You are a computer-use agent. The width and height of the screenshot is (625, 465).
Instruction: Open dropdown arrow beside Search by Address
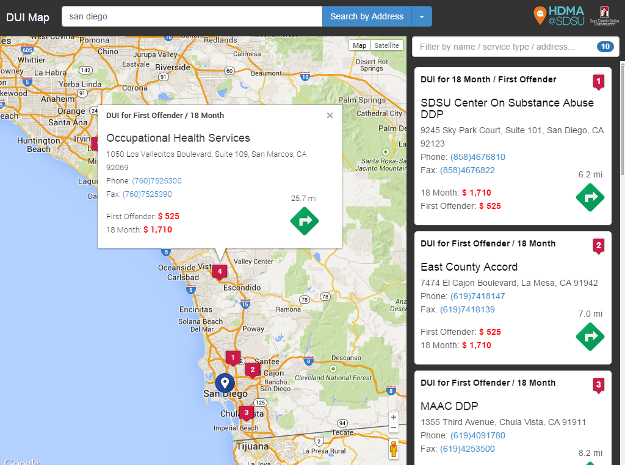pos(423,16)
